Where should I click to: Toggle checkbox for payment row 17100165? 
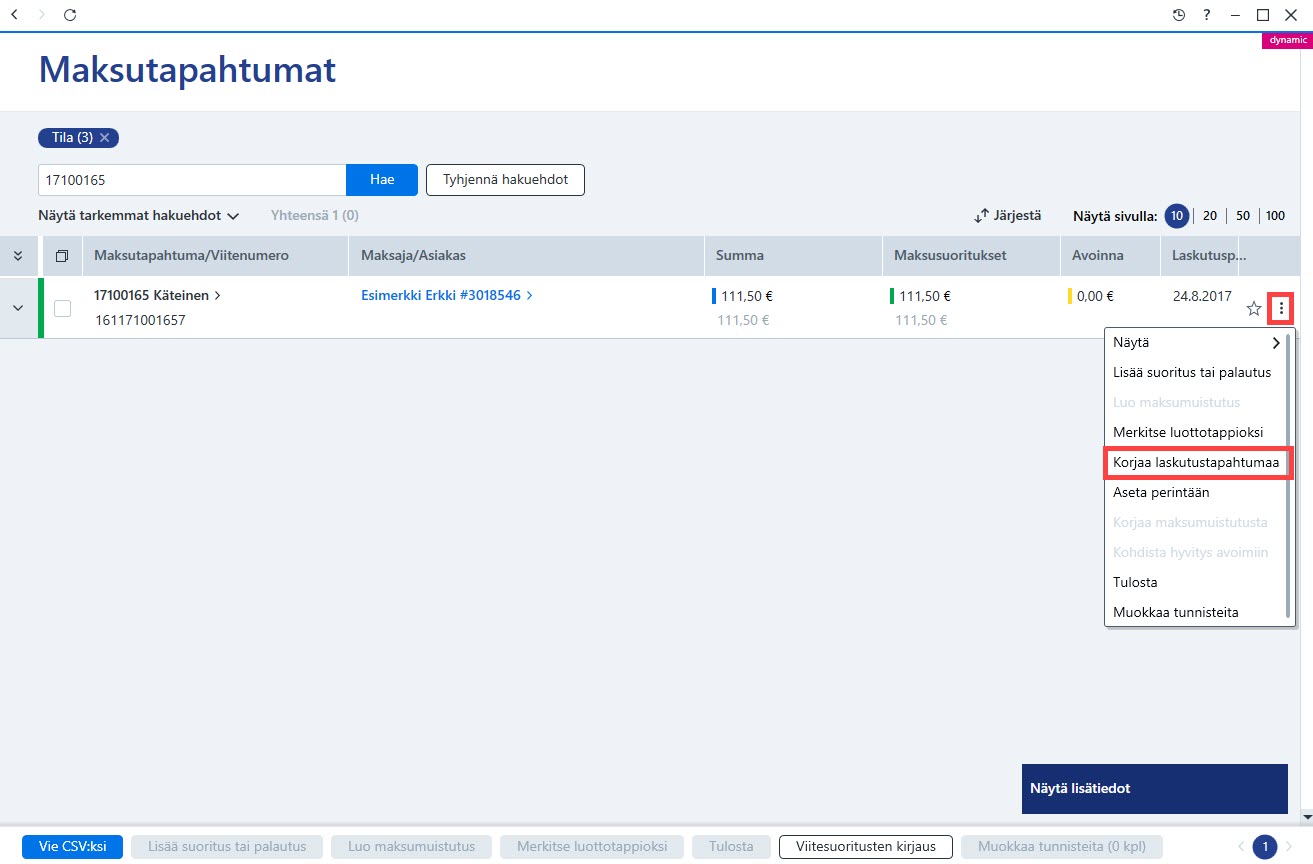click(x=62, y=309)
